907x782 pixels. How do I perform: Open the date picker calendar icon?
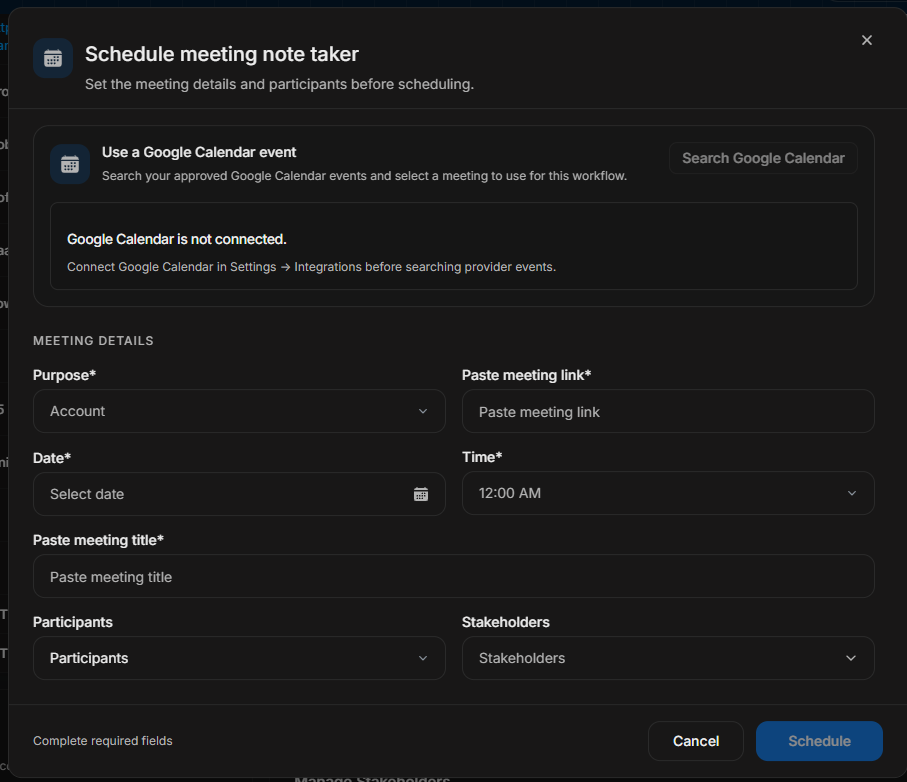click(x=421, y=494)
